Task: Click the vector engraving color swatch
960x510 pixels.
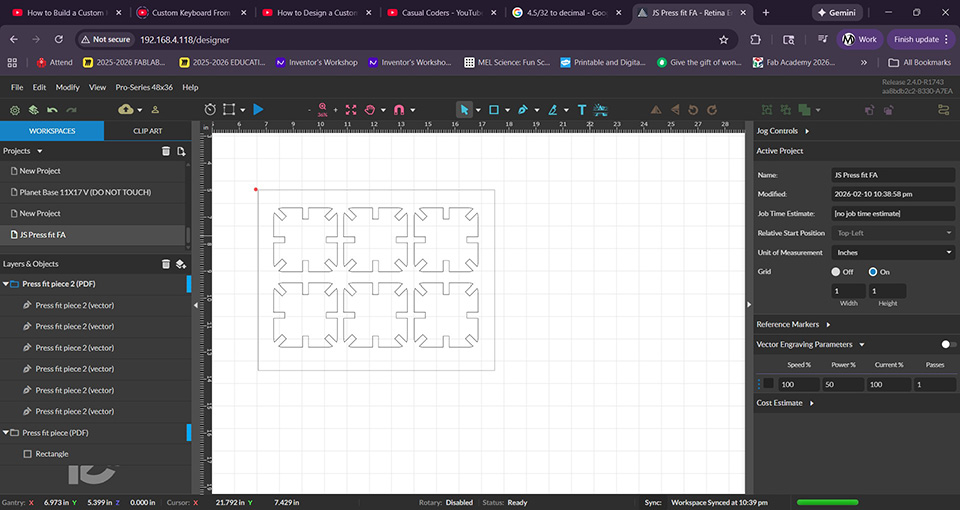Action: [768, 384]
